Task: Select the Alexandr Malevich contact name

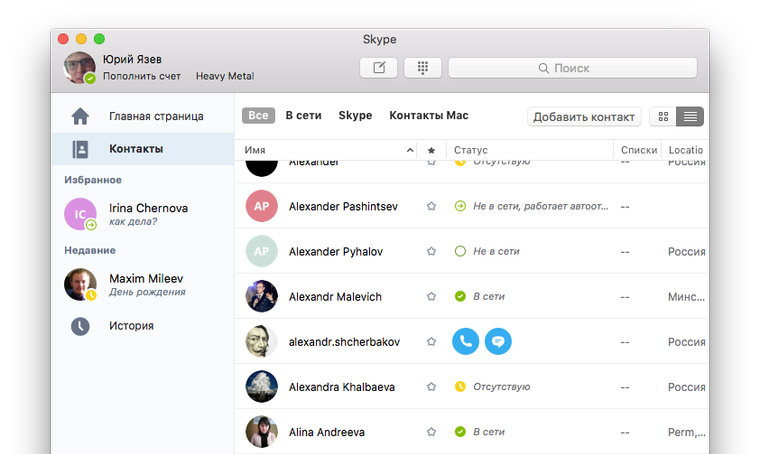Action: (335, 297)
